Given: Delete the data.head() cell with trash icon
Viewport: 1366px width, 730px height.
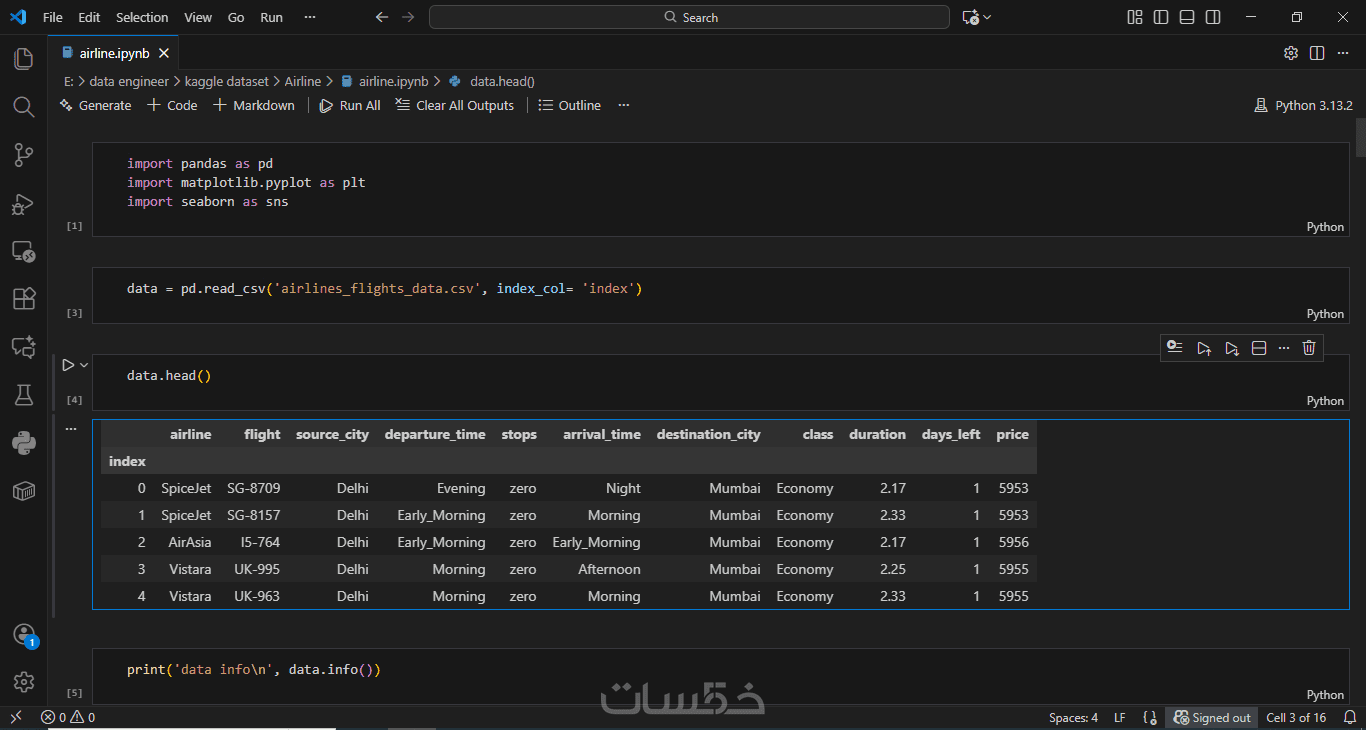Looking at the screenshot, I should coord(1309,348).
